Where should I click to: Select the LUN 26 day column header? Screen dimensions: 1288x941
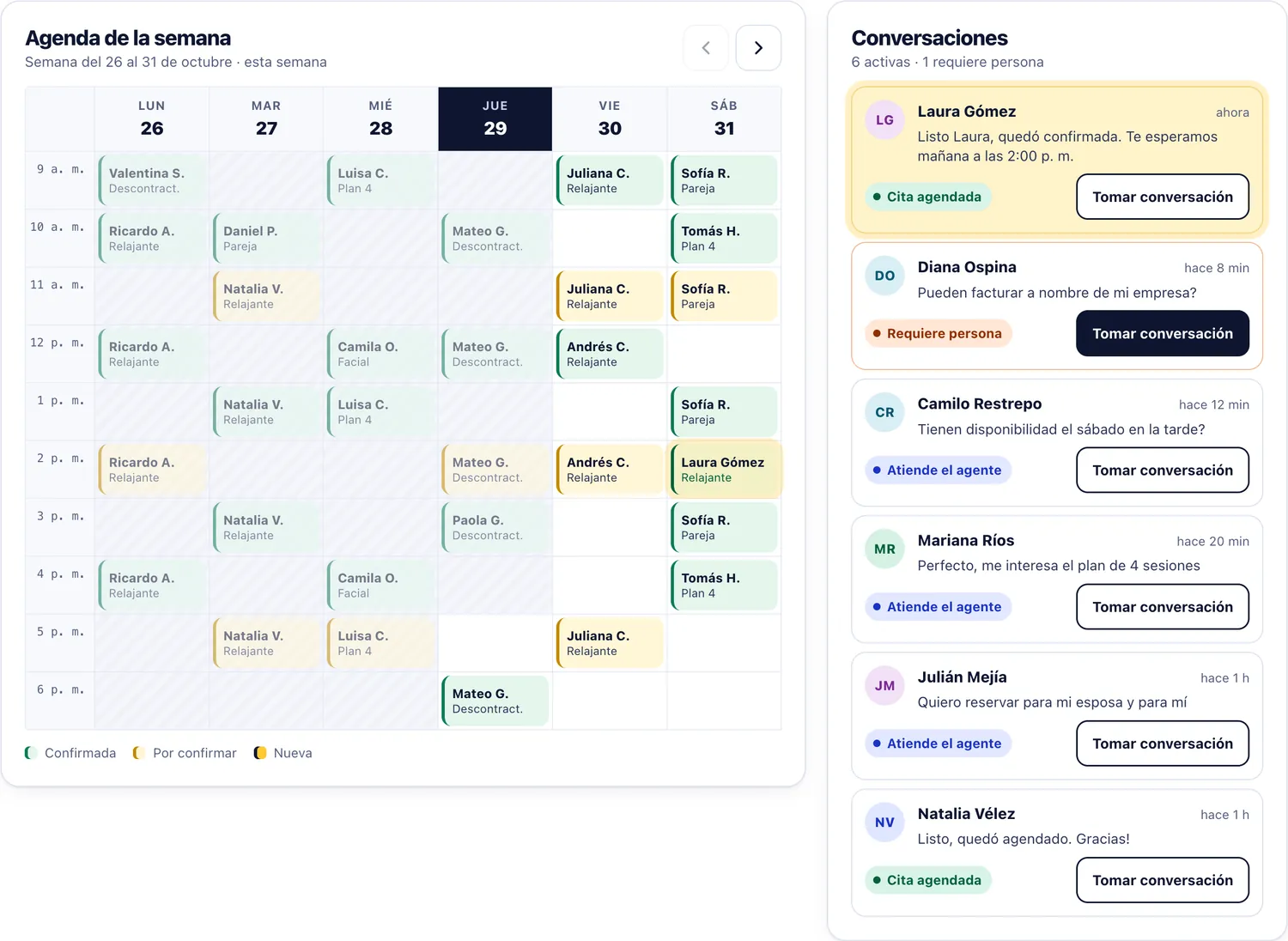(x=152, y=118)
